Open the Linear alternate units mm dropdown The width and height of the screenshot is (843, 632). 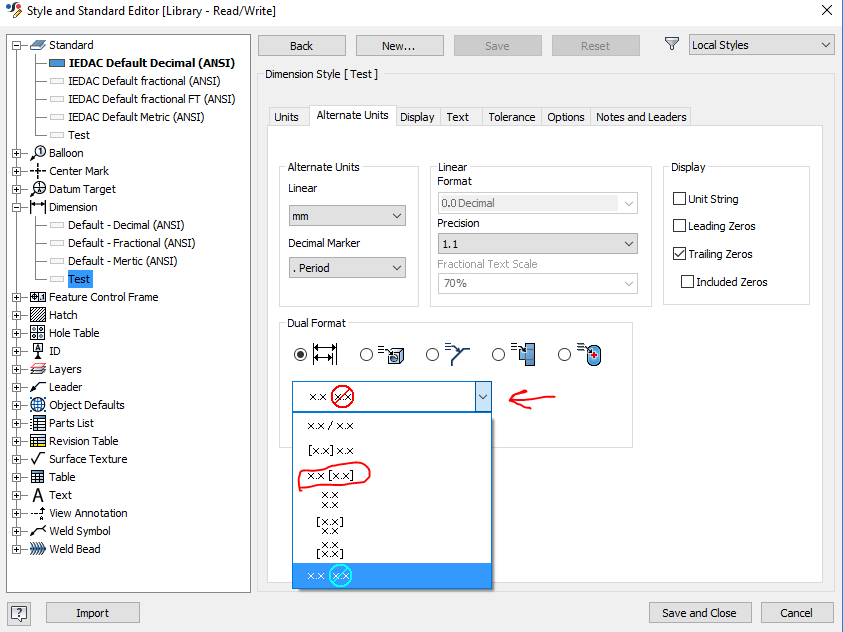pos(347,216)
